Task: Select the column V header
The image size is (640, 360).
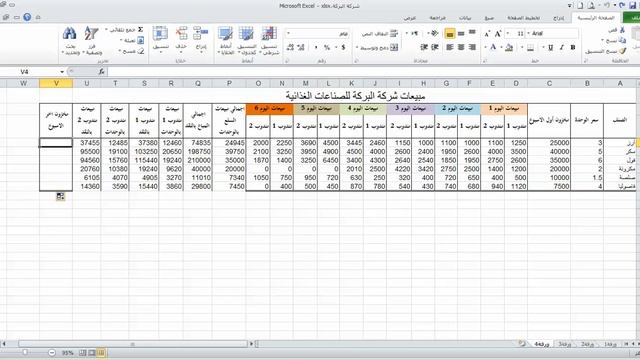Action: (x=56, y=83)
